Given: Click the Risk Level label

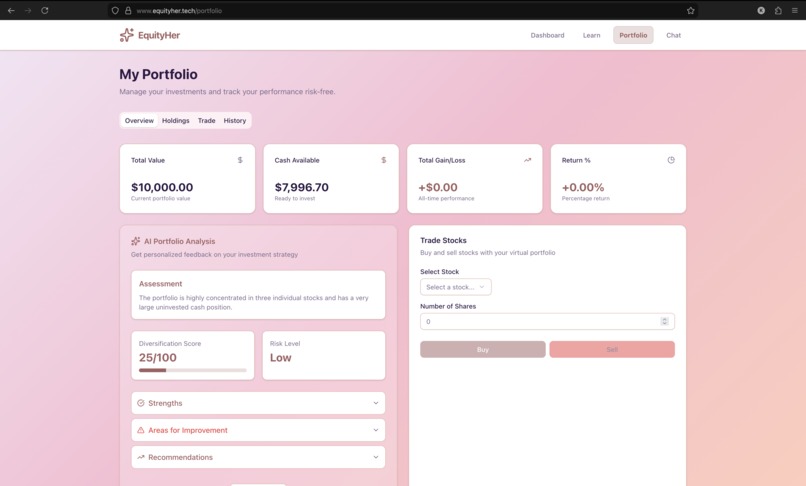Looking at the screenshot, I should [x=285, y=344].
